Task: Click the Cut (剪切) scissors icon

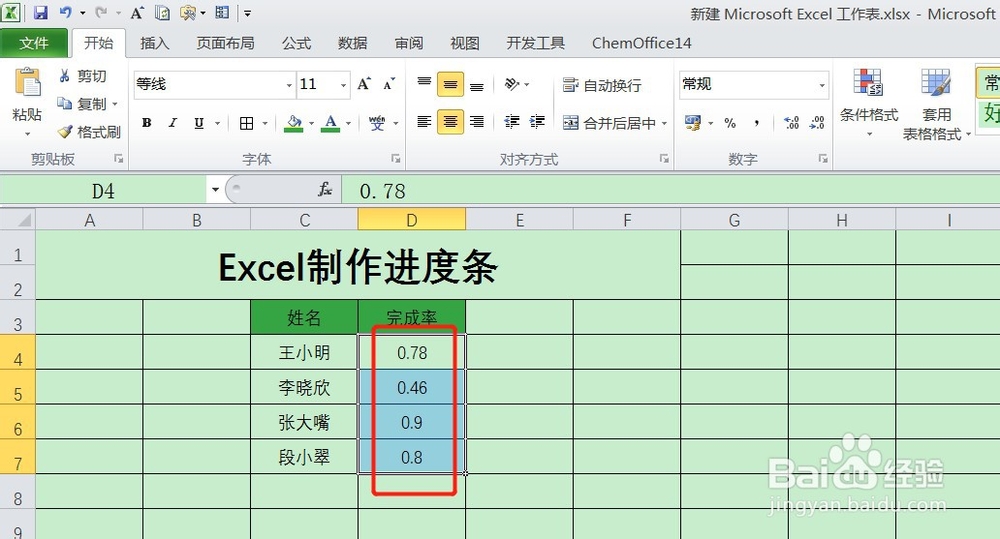Action: pyautogui.click(x=64, y=76)
